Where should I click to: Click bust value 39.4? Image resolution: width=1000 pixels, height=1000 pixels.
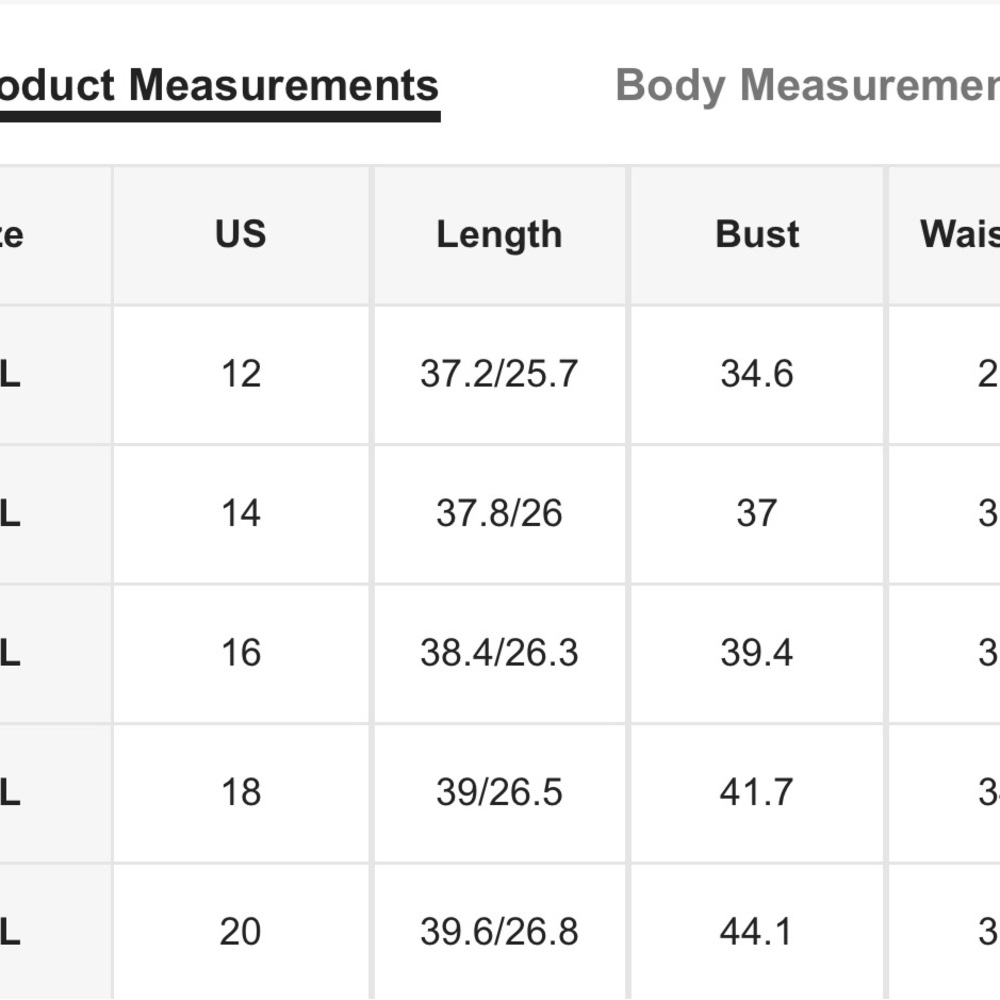coord(757,653)
